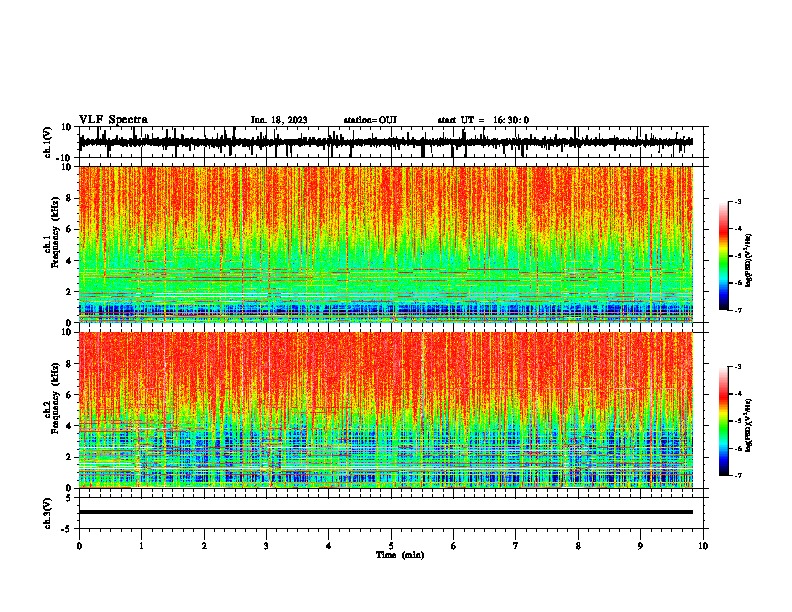Screen dimensions: 792x612
Task: Click the "-3" label on ch.2 color bar
Action: point(738,367)
